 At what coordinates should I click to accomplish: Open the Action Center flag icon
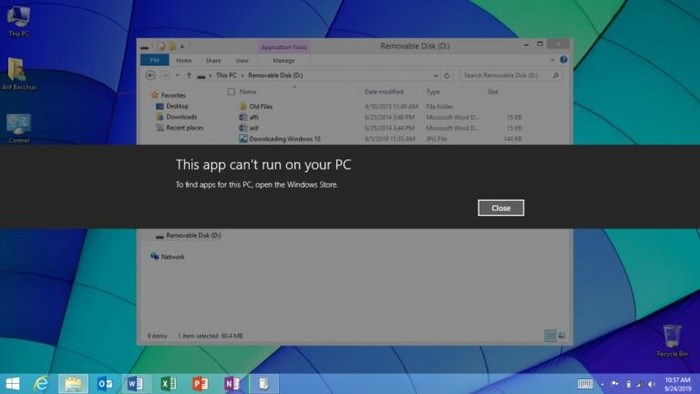click(615, 384)
